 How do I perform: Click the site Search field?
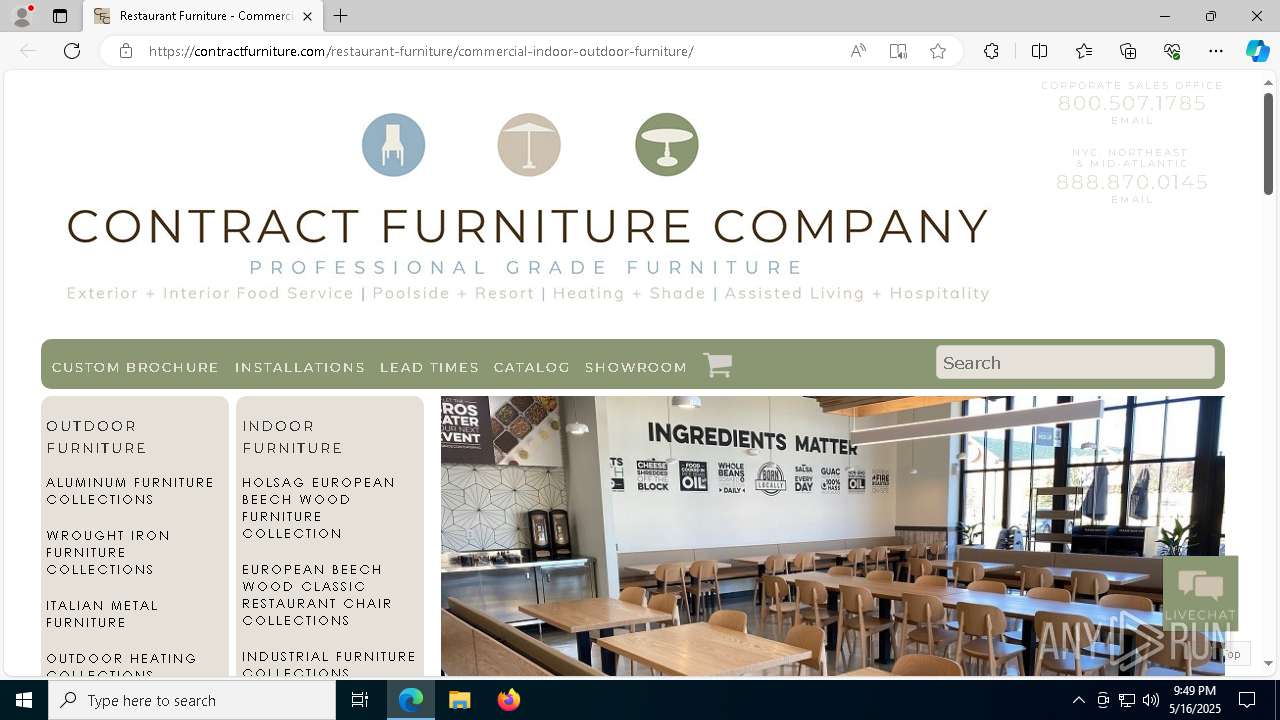(x=1075, y=362)
